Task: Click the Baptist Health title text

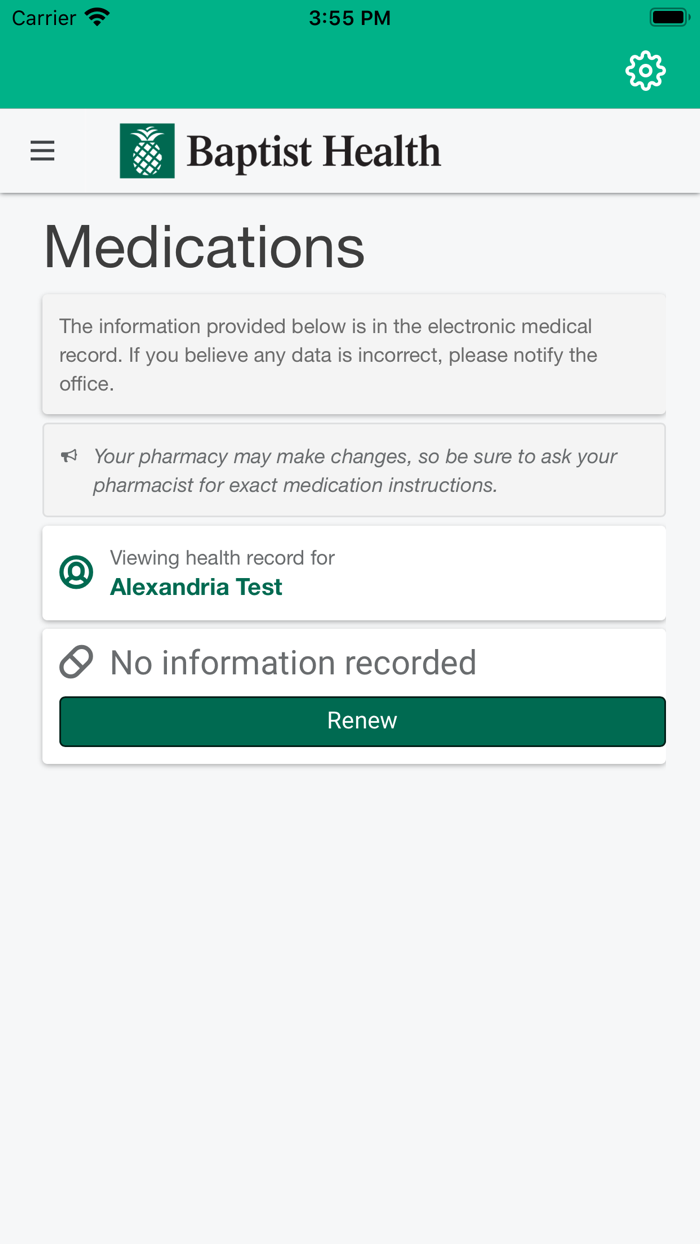Action: click(313, 152)
